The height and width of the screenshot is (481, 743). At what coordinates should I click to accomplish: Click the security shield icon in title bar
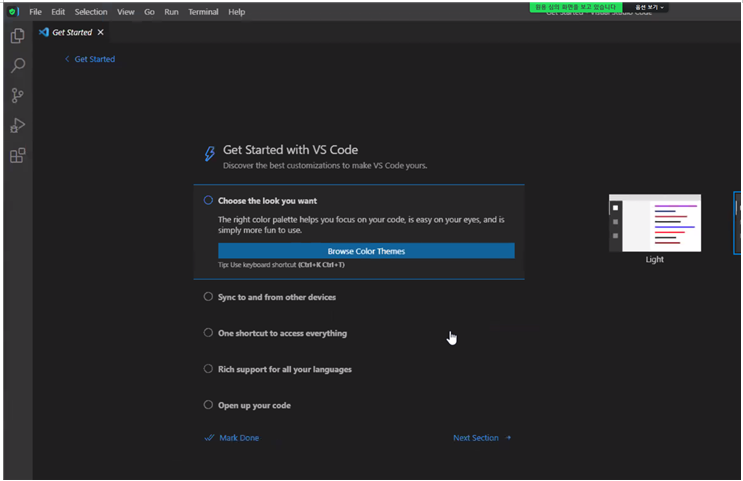pyautogui.click(x=13, y=11)
